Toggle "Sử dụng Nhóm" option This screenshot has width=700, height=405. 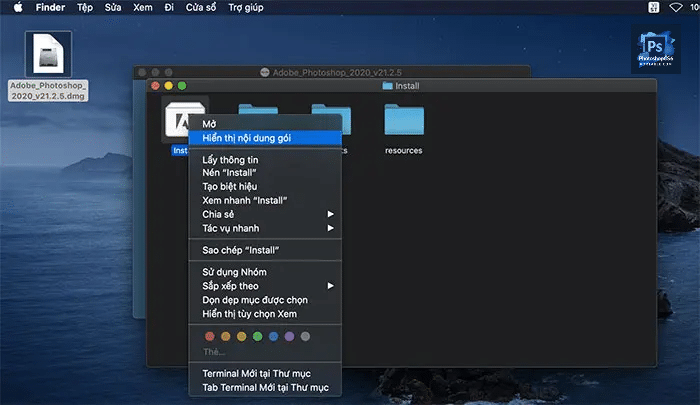(x=234, y=272)
